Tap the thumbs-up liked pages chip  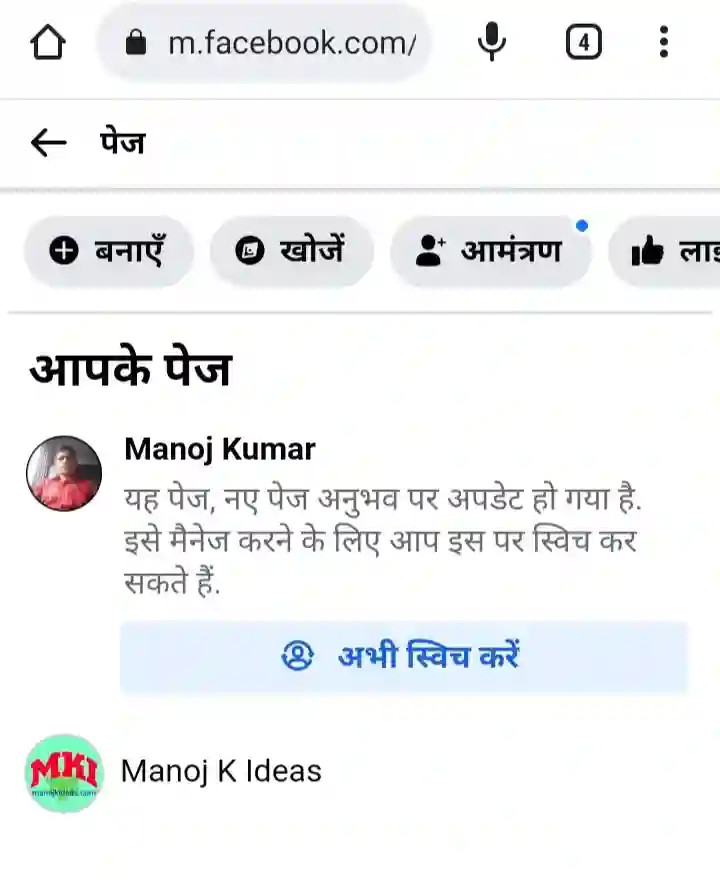tap(665, 251)
